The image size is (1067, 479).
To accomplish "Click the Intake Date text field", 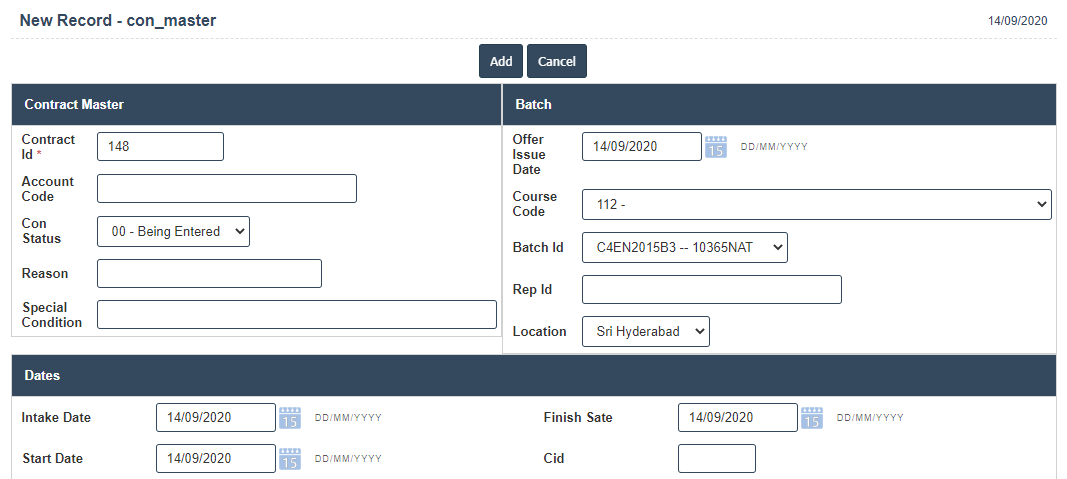I will pos(215,418).
